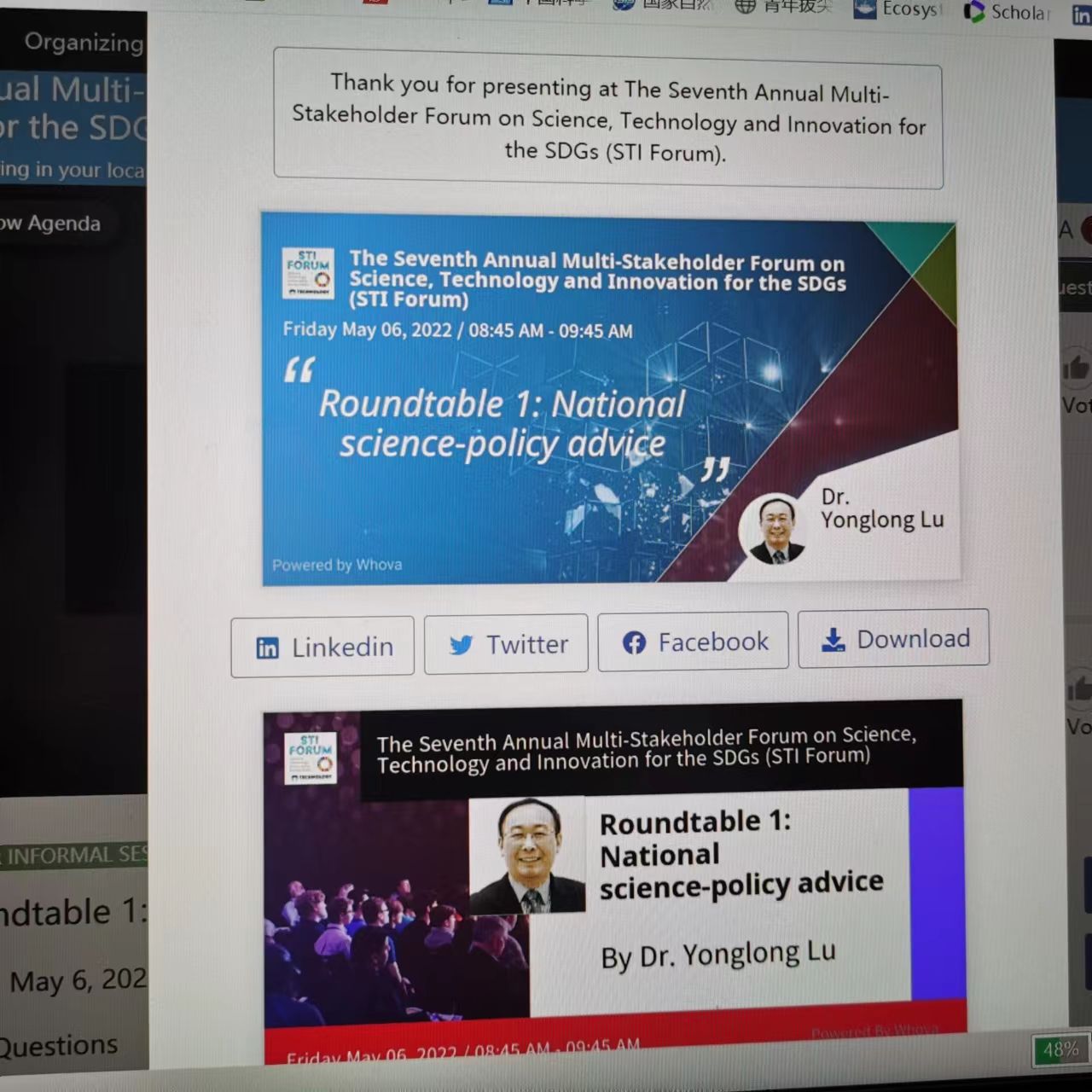Click the upper thumbs-up vote icon
Screen dimensions: 1092x1092
(x=1076, y=368)
